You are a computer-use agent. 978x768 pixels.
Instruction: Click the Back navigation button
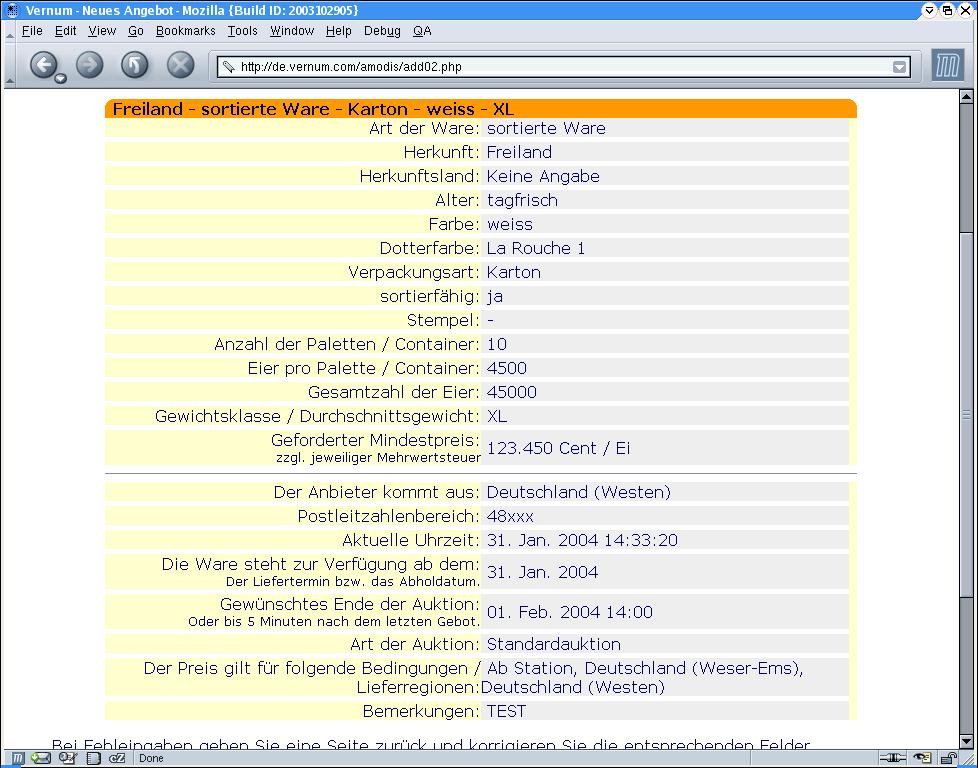click(x=43, y=66)
